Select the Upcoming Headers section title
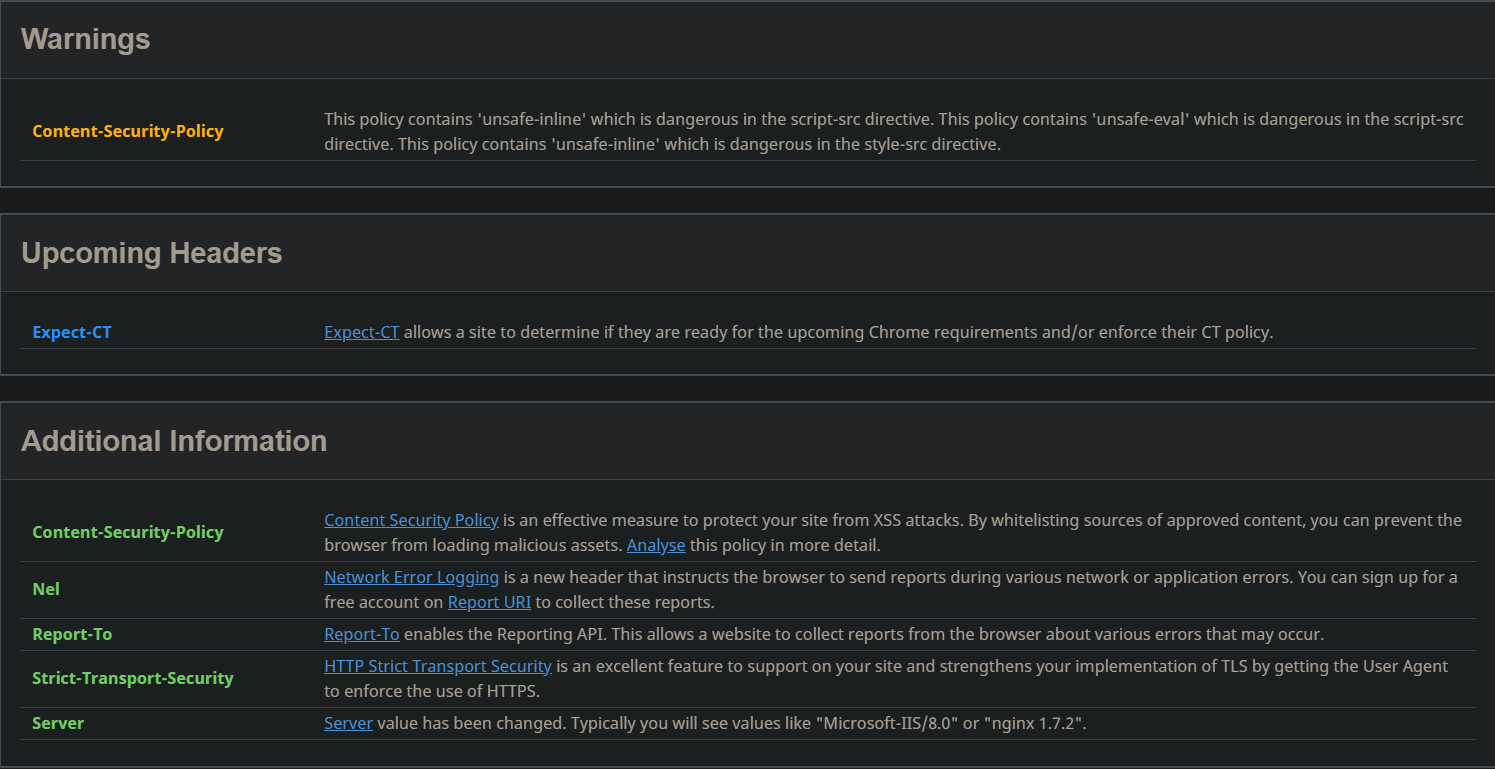This screenshot has width=1495, height=769. [152, 252]
